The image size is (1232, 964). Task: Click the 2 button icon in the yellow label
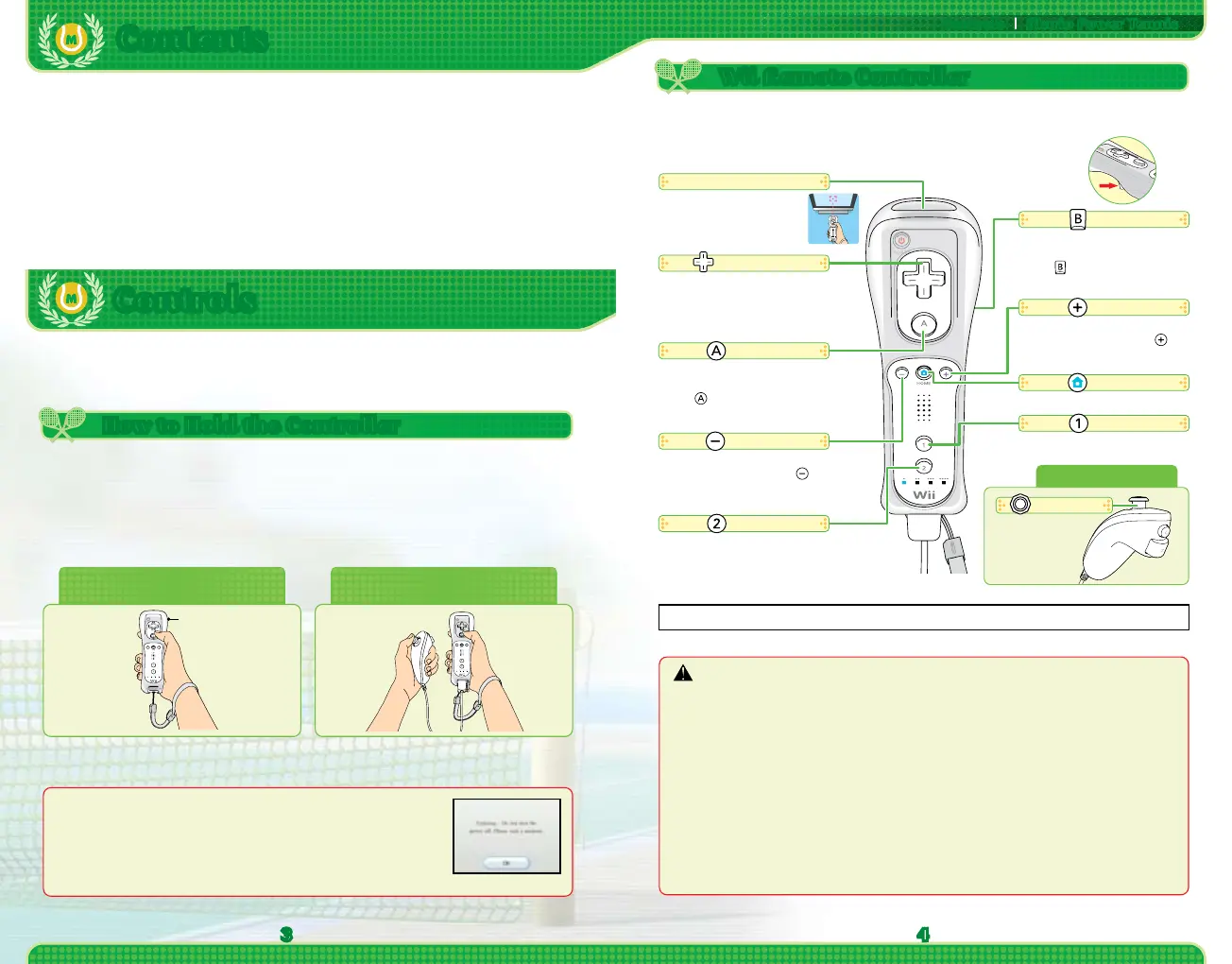[x=717, y=524]
